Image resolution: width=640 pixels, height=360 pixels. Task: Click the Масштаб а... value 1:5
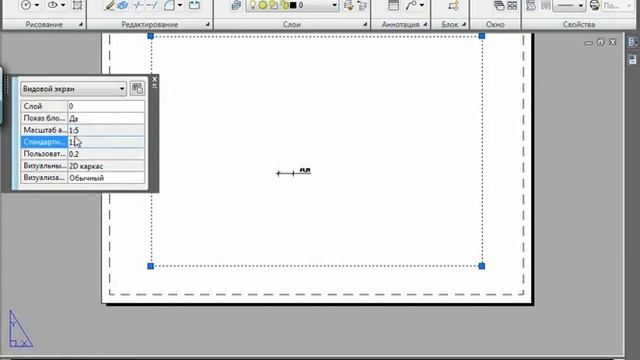[106, 130]
